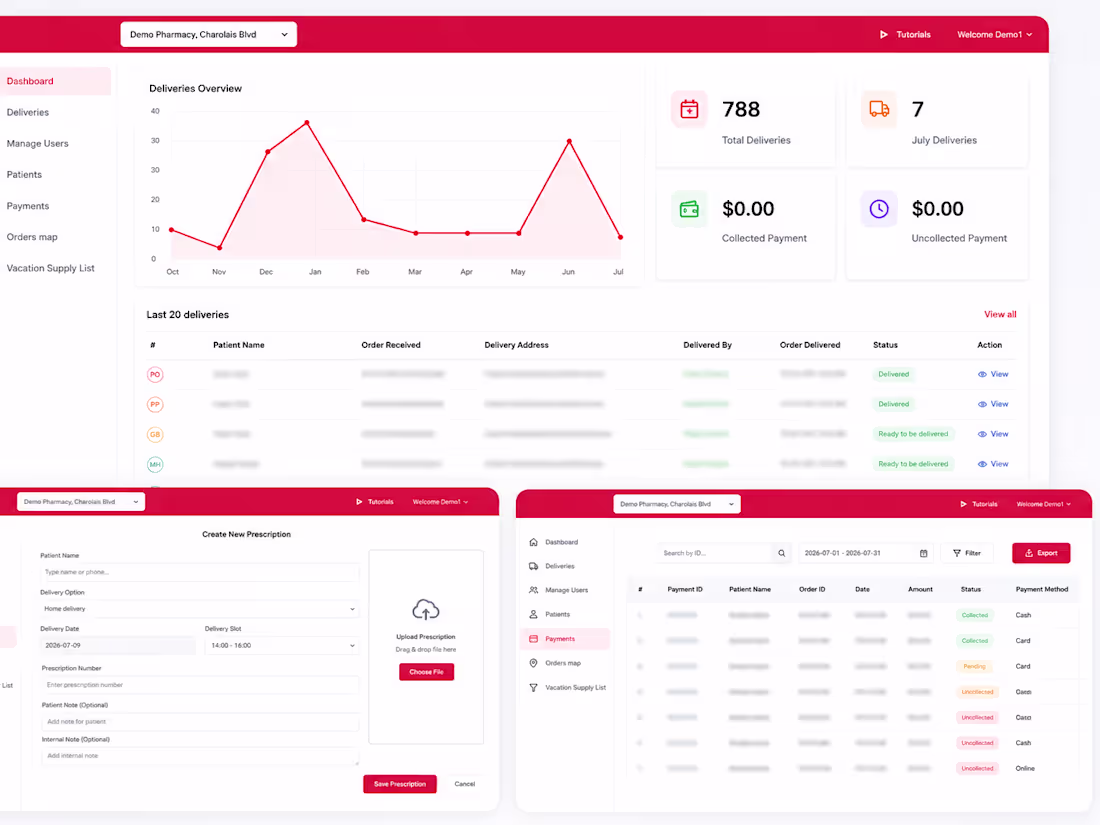This screenshot has width=1100, height=825.
Task: Click the search magnifier icon in payments
Action: tap(782, 554)
